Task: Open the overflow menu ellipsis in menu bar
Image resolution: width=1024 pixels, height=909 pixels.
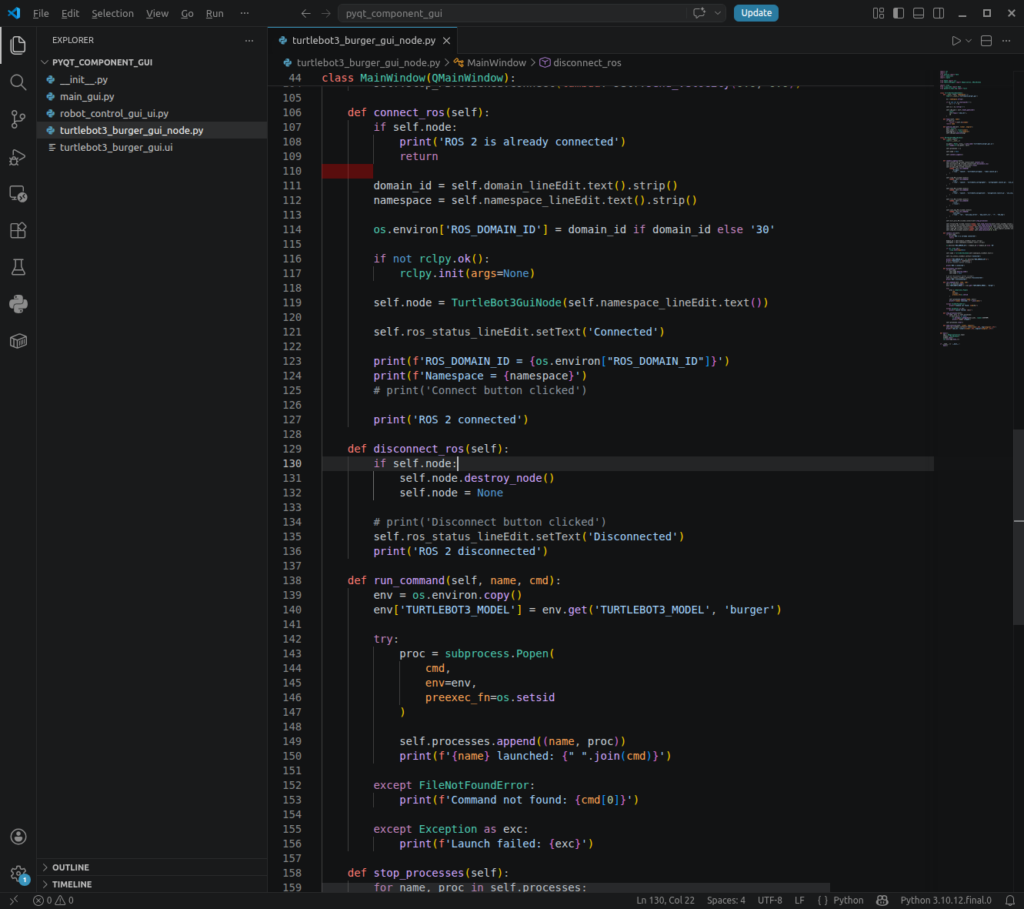Action: tap(244, 13)
